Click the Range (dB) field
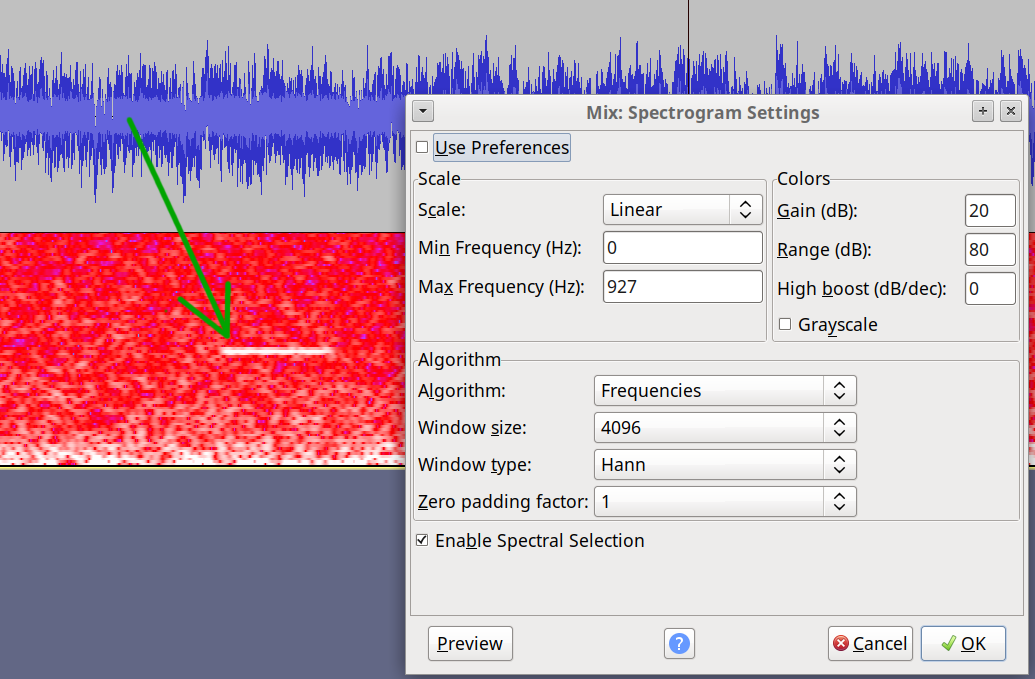The image size is (1035, 679). pos(989,249)
